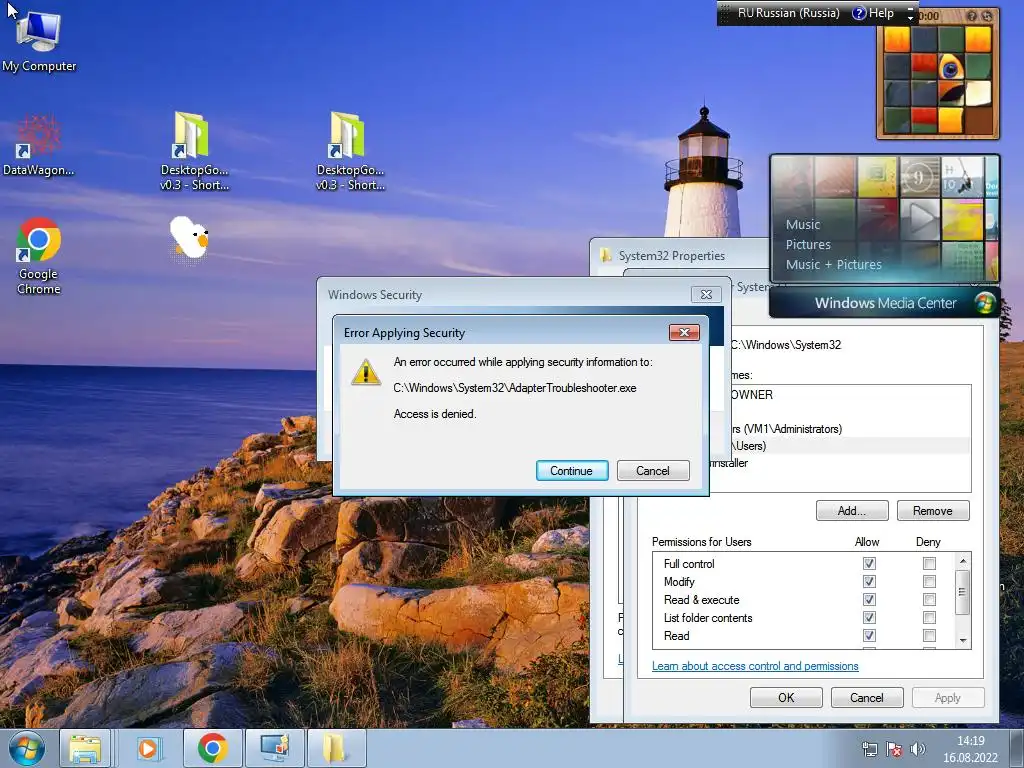Click Continue in Error Applying Security
This screenshot has height=768, width=1024.
(x=571, y=471)
